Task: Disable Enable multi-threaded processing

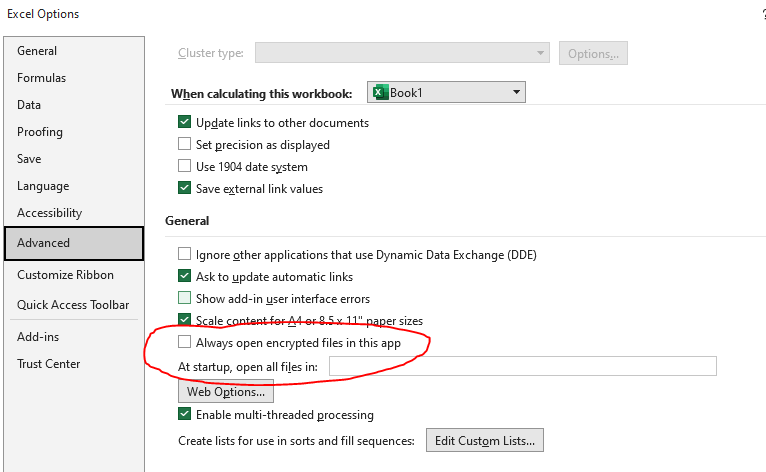Action: [x=184, y=414]
